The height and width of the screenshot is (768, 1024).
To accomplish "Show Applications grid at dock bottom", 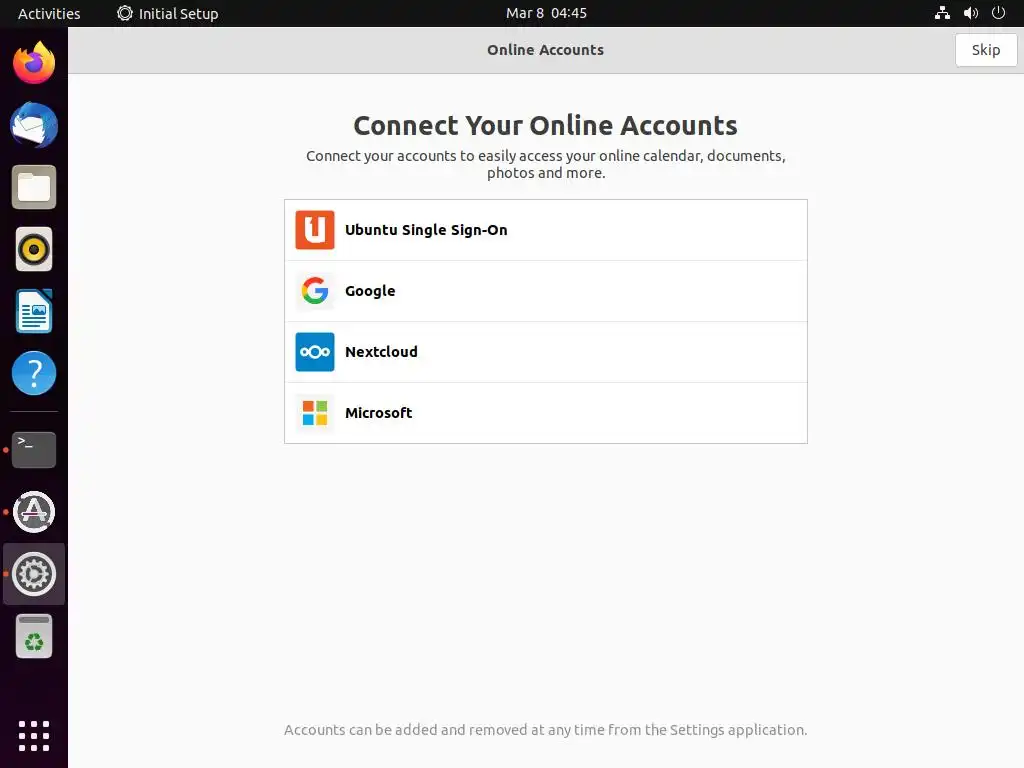I will (34, 736).
